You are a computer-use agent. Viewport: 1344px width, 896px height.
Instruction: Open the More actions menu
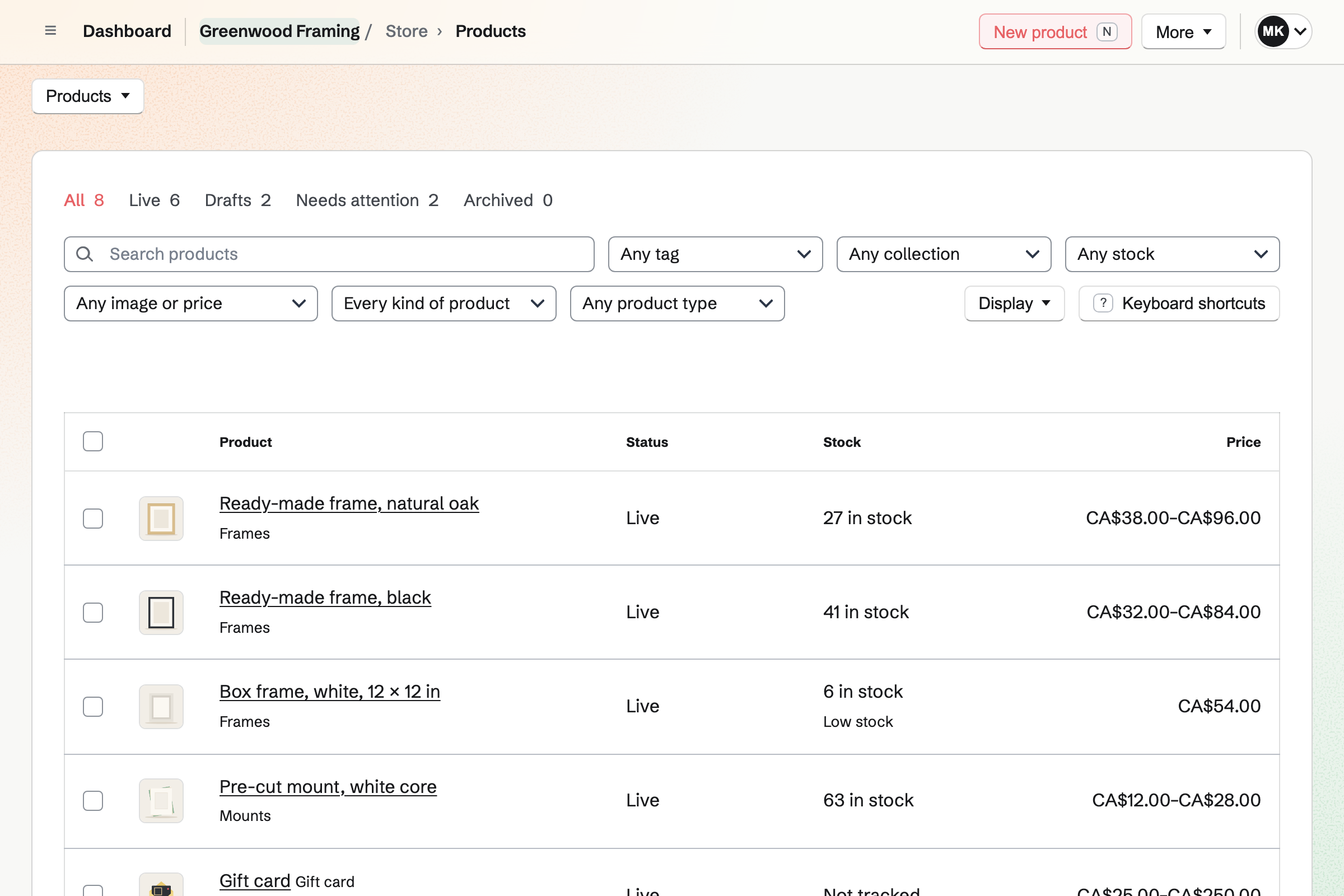(1183, 31)
